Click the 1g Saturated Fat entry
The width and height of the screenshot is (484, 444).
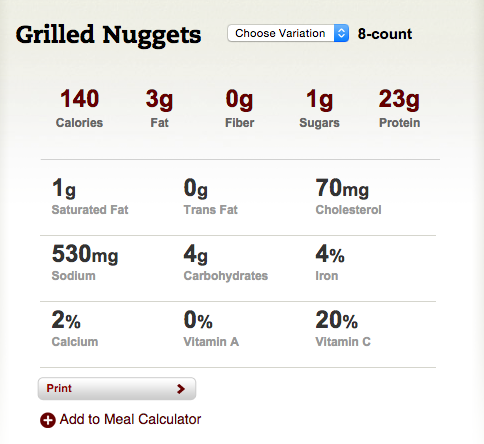click(x=90, y=196)
